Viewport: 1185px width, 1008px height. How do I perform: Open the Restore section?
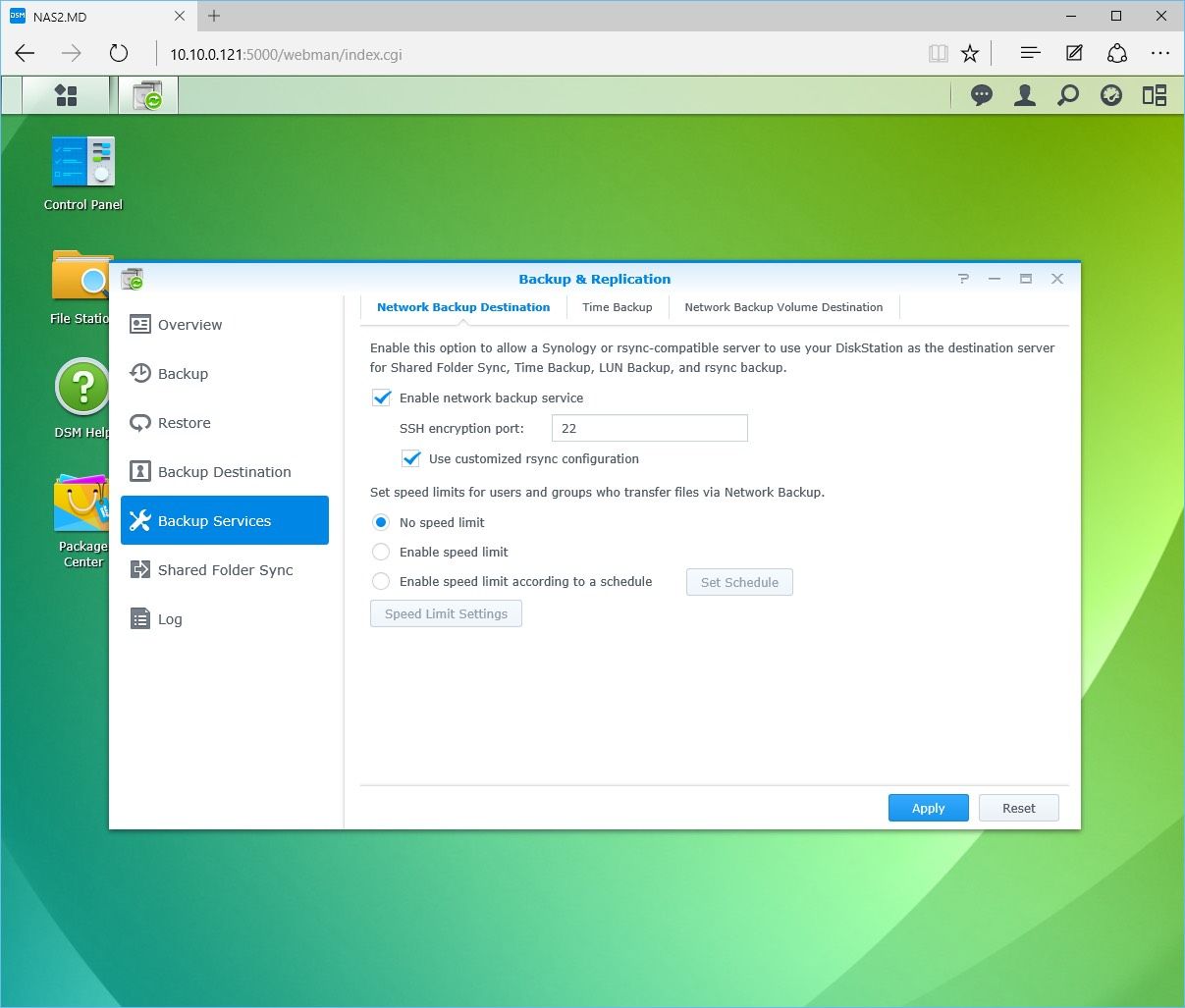(x=225, y=423)
